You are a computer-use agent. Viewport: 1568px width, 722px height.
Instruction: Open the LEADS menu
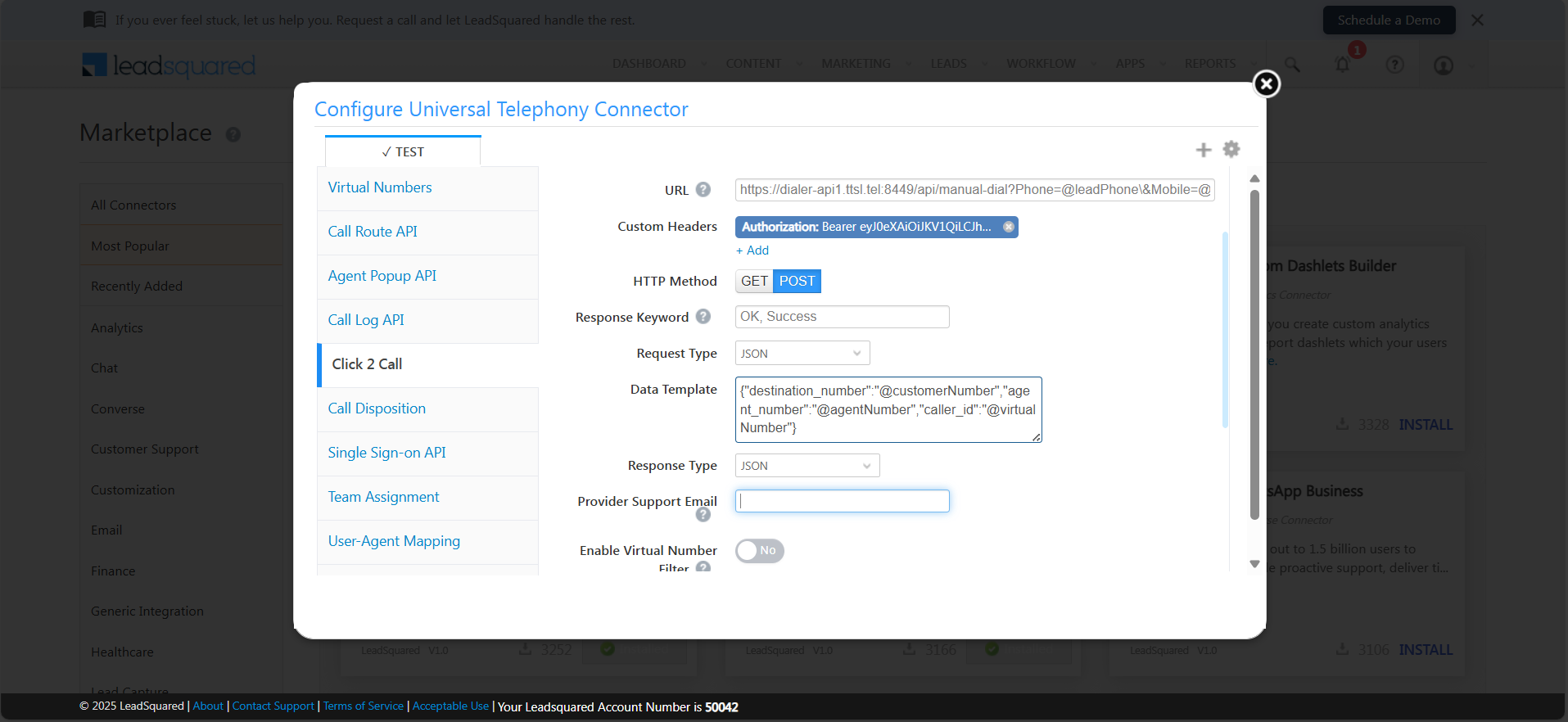tap(948, 64)
